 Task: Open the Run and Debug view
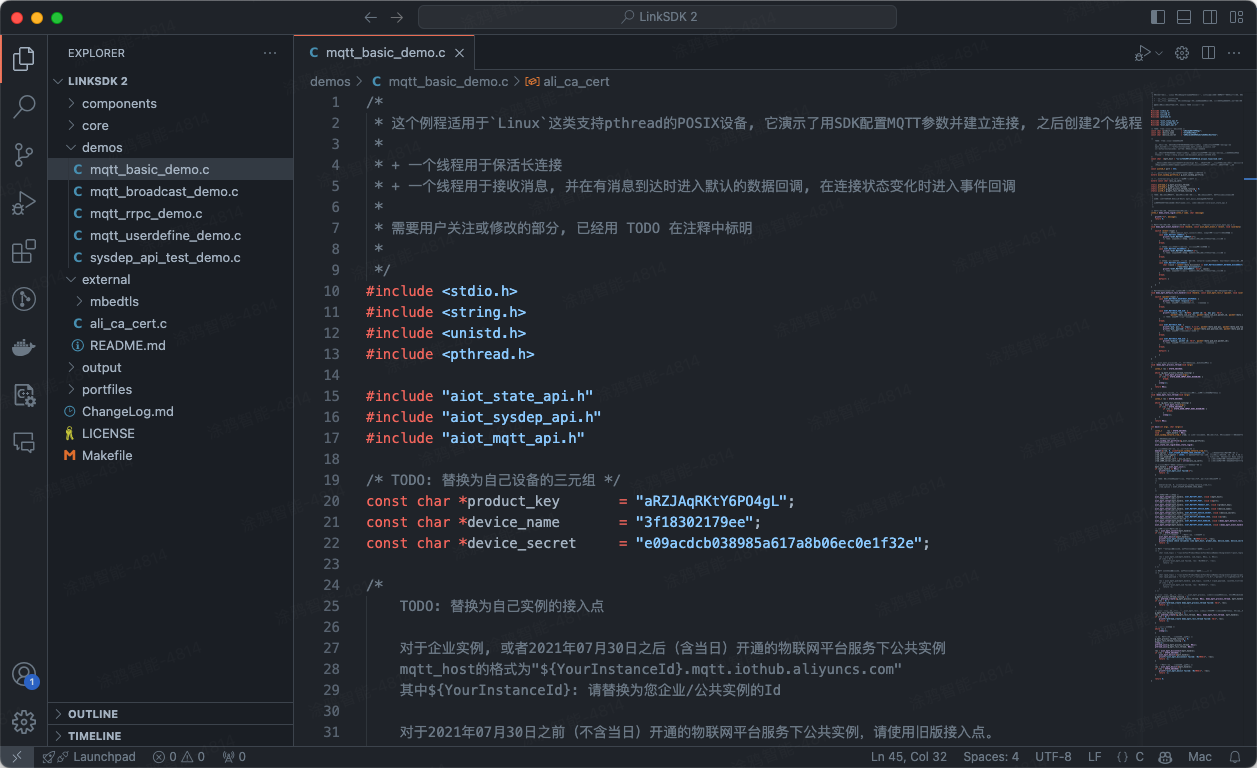pyautogui.click(x=24, y=203)
